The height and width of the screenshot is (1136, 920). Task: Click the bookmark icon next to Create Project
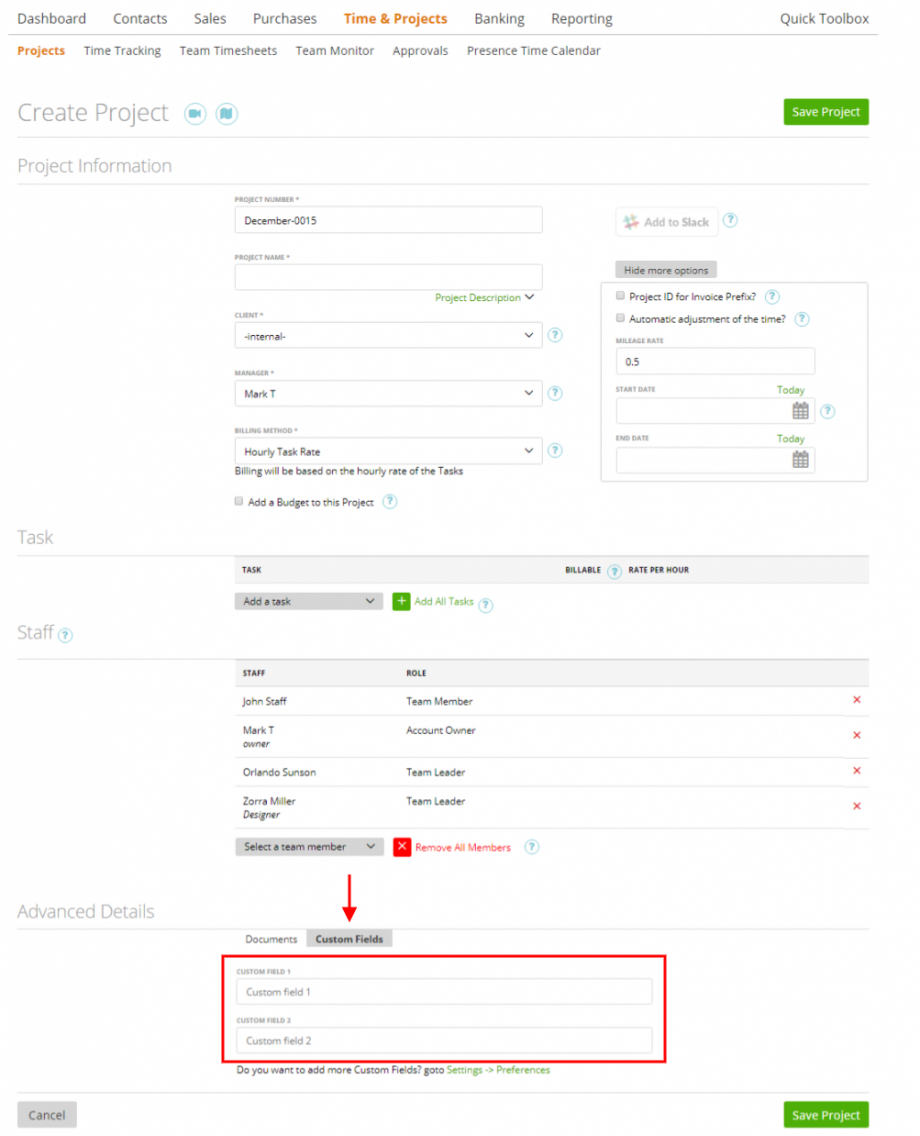pyautogui.click(x=227, y=114)
